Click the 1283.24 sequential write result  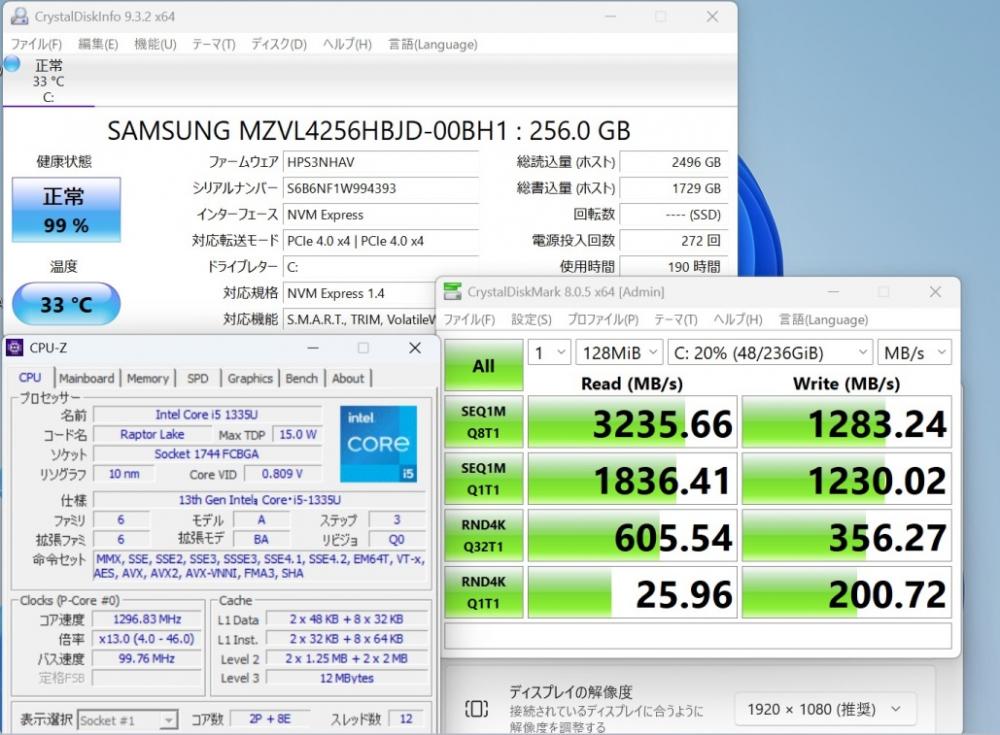(847, 422)
